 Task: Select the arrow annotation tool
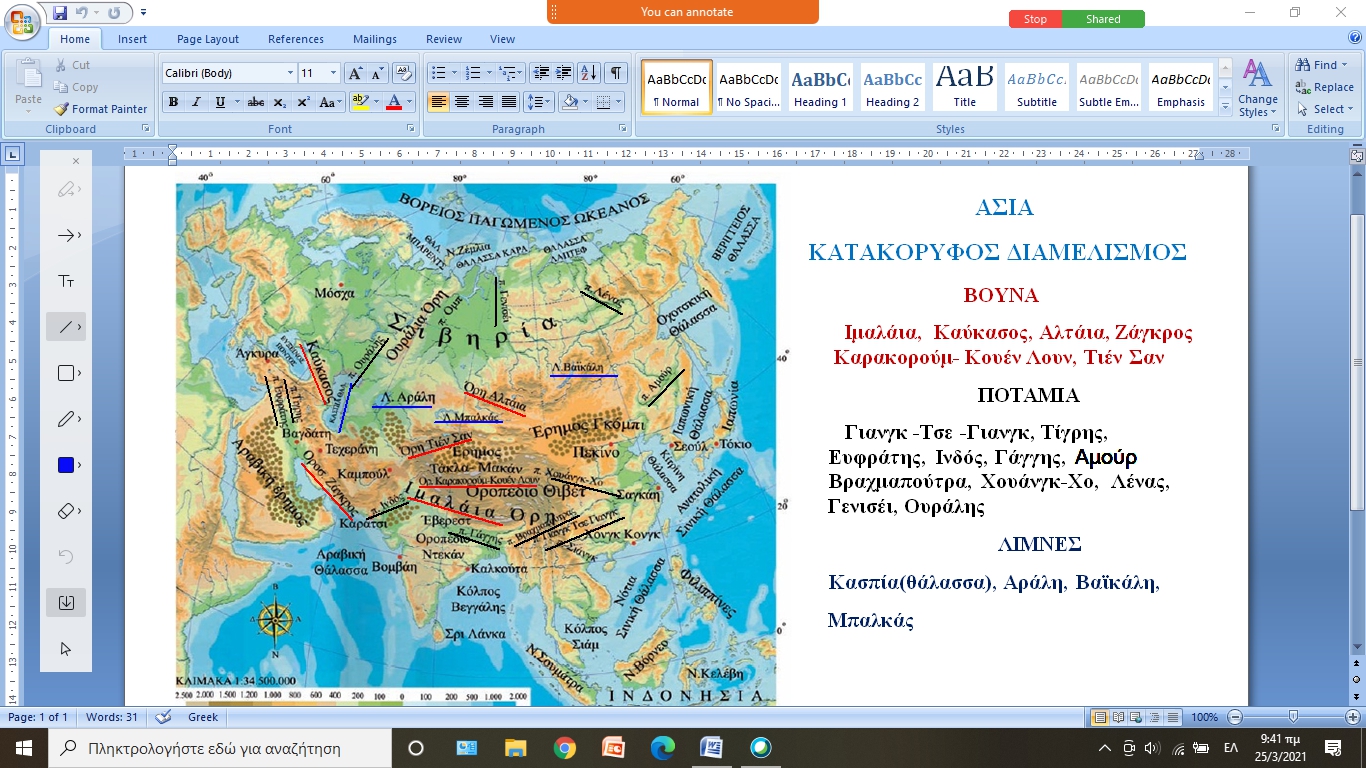(x=66, y=235)
